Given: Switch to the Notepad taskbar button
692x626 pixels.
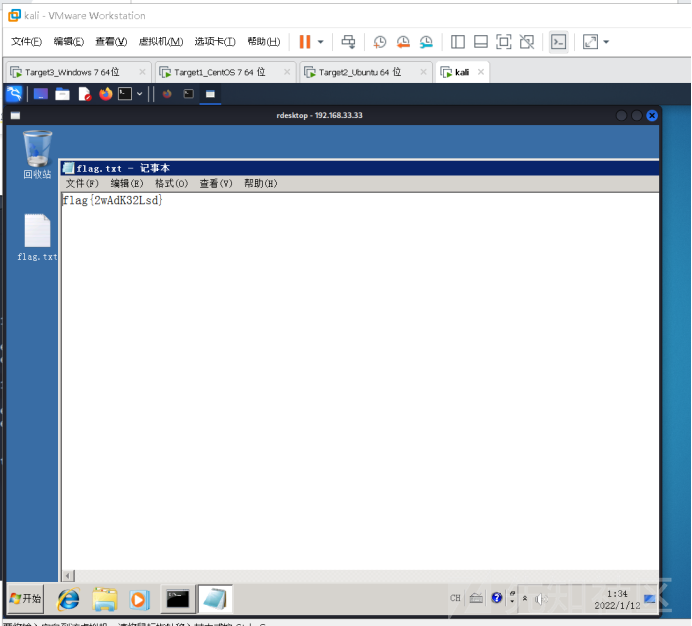Looking at the screenshot, I should point(215,600).
